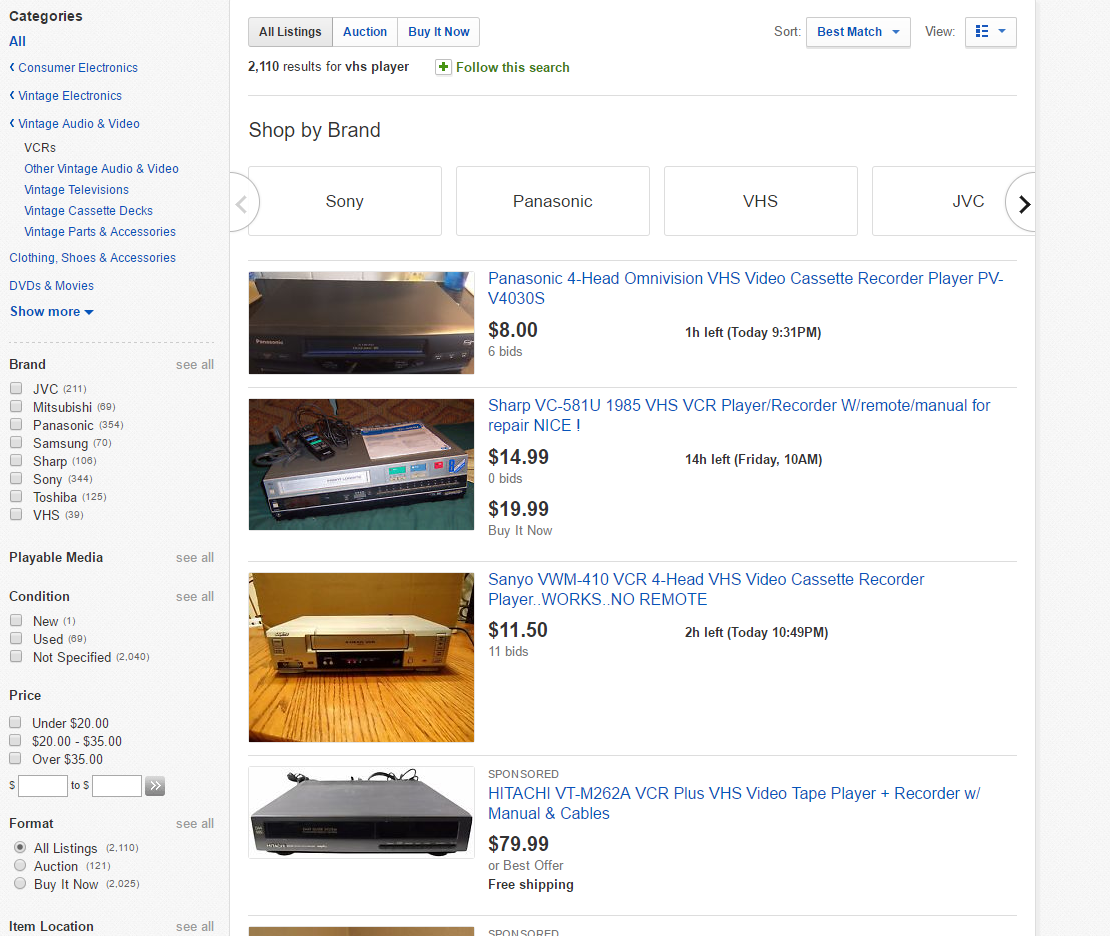
Task: Select the Auction format radio
Action: pyautogui.click(x=20, y=865)
